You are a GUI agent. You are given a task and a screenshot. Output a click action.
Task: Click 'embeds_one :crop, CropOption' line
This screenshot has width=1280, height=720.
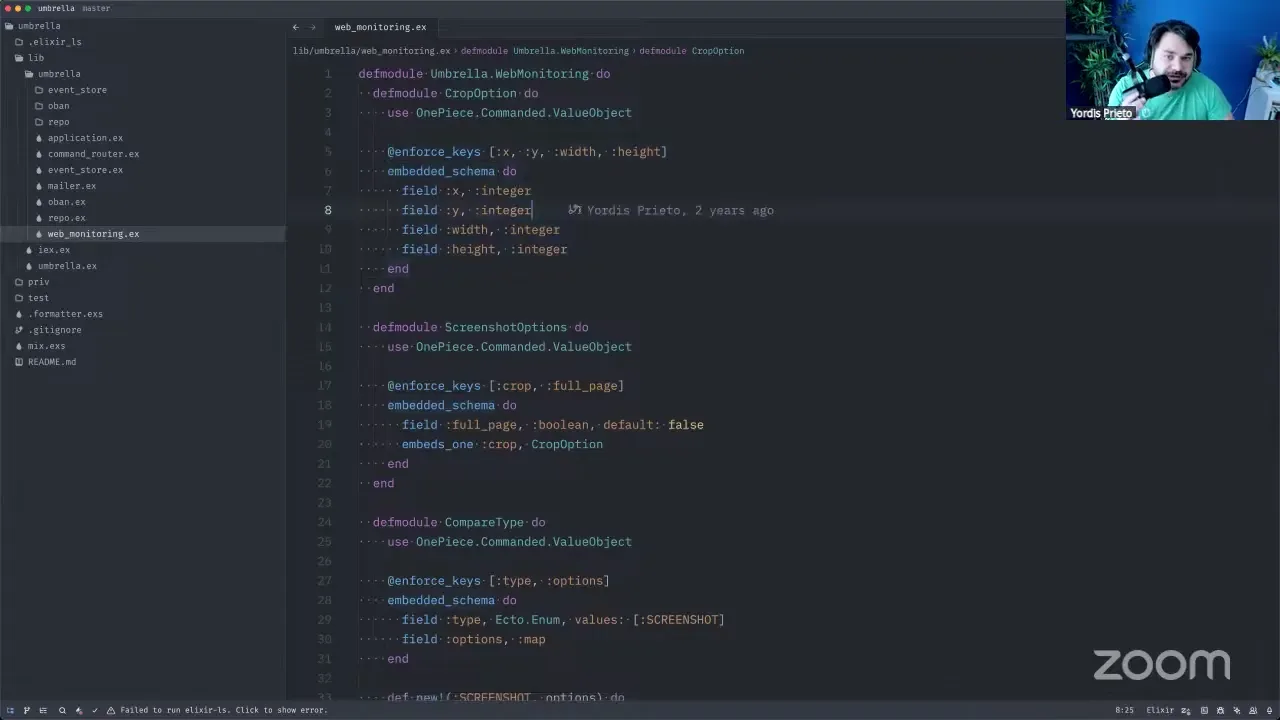pos(502,445)
